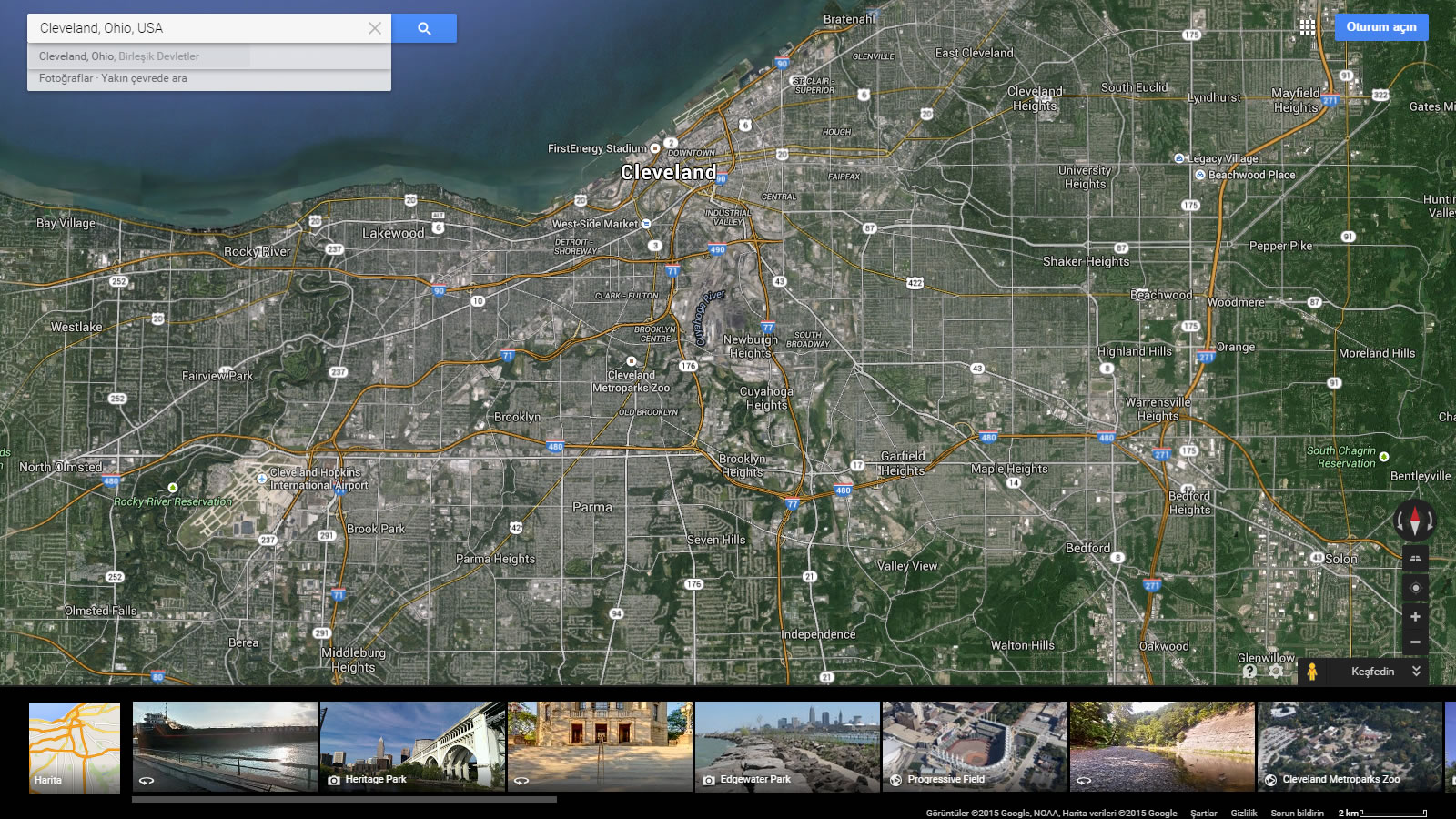Open the map settings gear
This screenshot has height=819, width=1456.
[x=1276, y=672]
